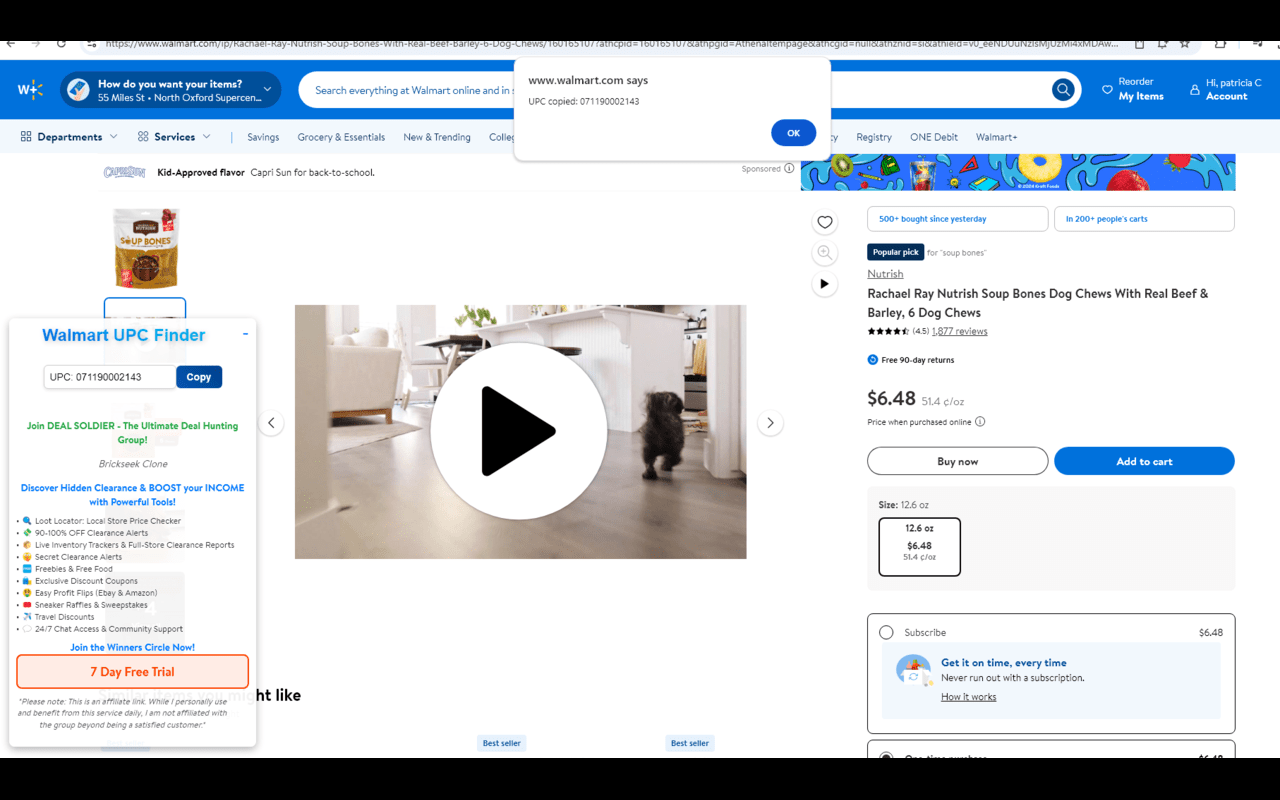This screenshot has height=800, width=1280.
Task: Open the 1,877 reviews link
Action: (959, 331)
